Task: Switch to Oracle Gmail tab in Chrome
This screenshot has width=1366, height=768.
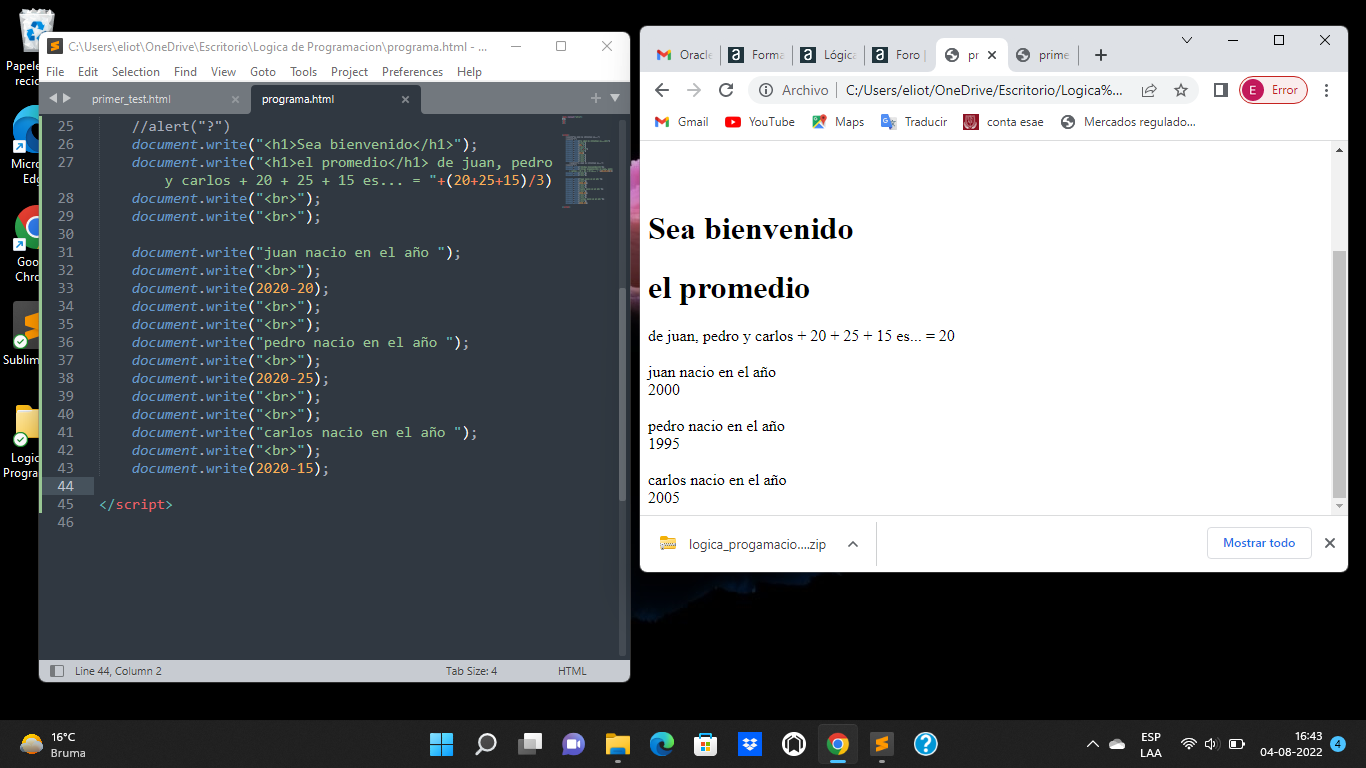Action: (684, 55)
